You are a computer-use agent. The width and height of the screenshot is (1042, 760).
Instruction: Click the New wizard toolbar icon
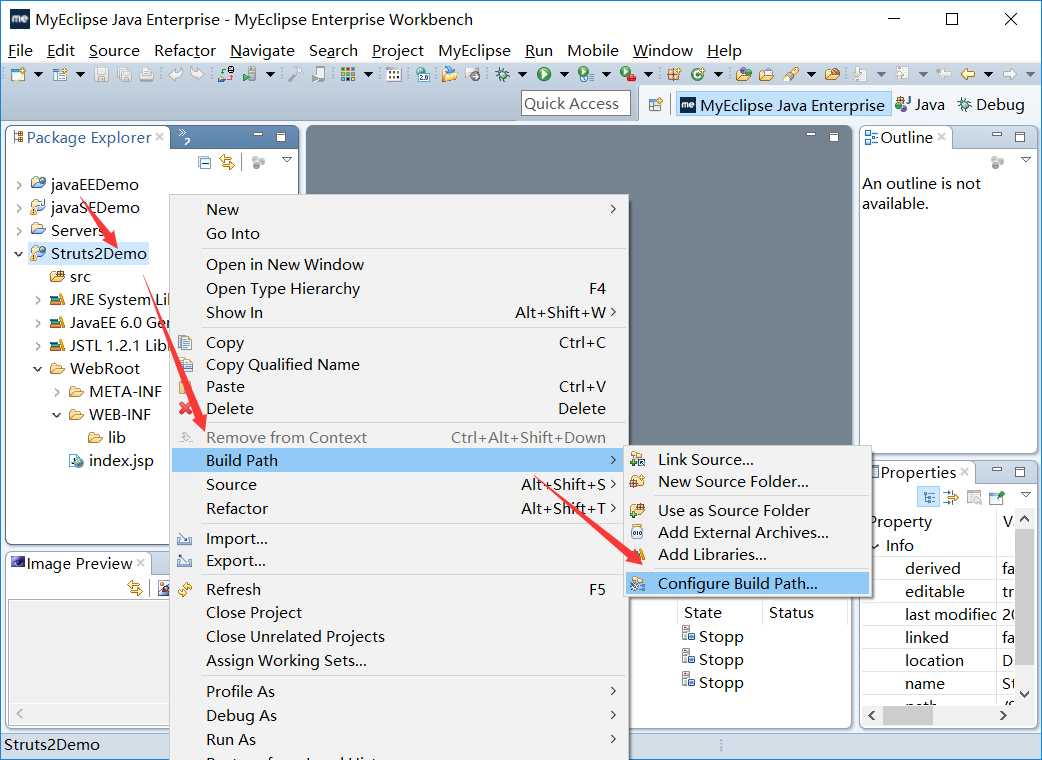[18, 74]
